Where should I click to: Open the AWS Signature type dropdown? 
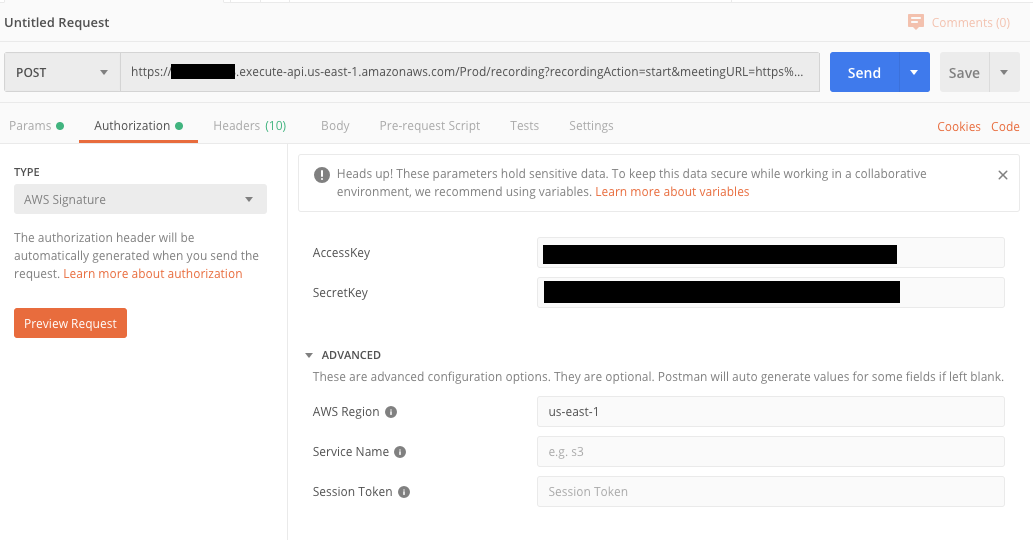(x=140, y=200)
